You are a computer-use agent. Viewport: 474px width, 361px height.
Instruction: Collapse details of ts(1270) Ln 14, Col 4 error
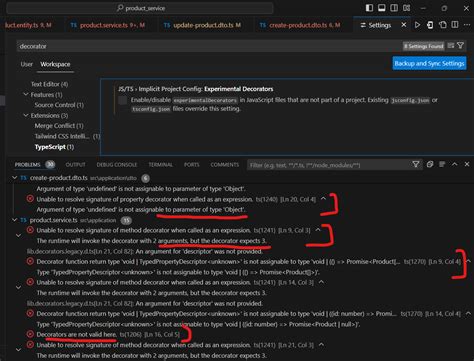(468, 313)
